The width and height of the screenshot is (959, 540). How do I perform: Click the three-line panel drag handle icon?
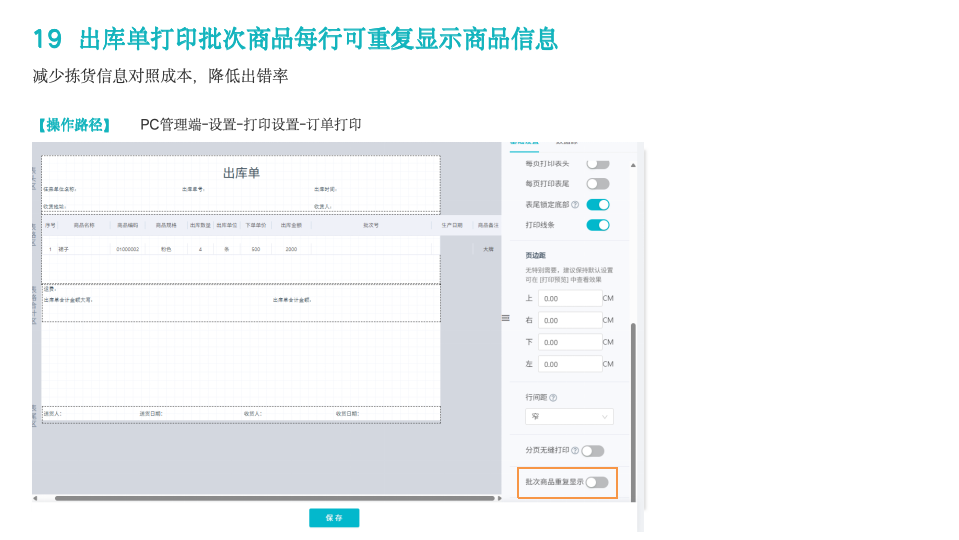(506, 318)
